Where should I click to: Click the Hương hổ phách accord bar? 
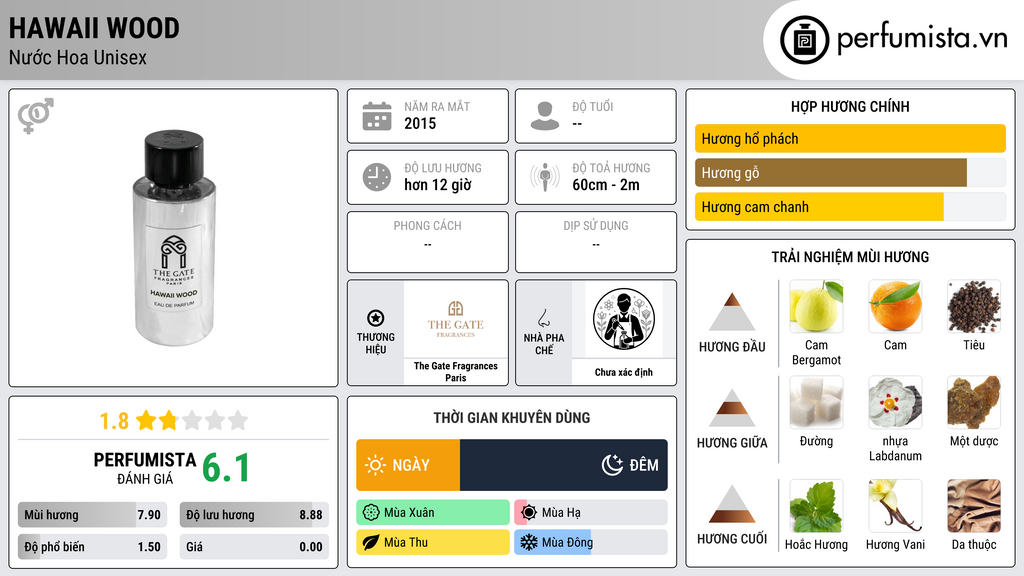[850, 138]
